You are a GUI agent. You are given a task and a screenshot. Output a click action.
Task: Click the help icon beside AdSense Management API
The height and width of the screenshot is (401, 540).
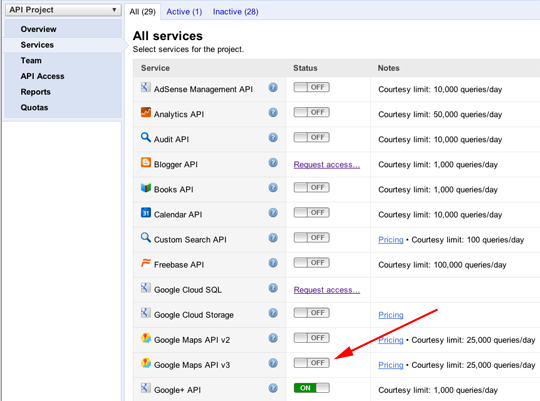[273, 88]
